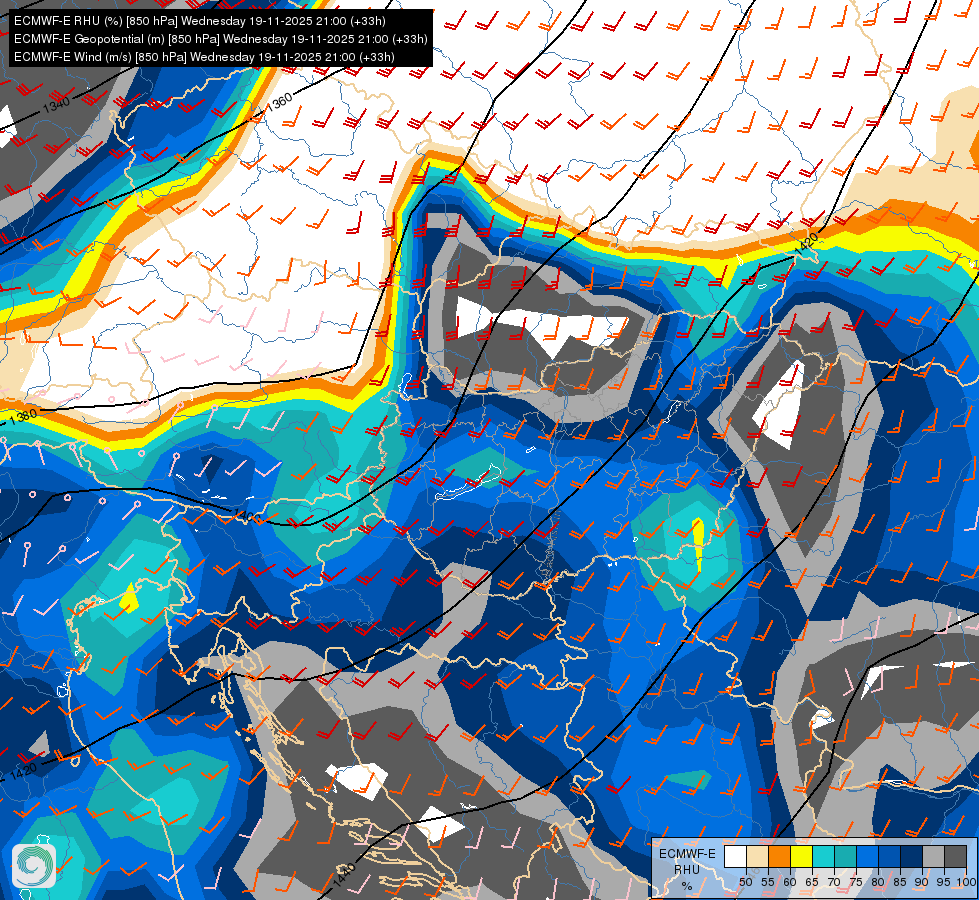Click the 1440 geopotential contour label
This screenshot has height=900, width=979.
pos(344,874)
